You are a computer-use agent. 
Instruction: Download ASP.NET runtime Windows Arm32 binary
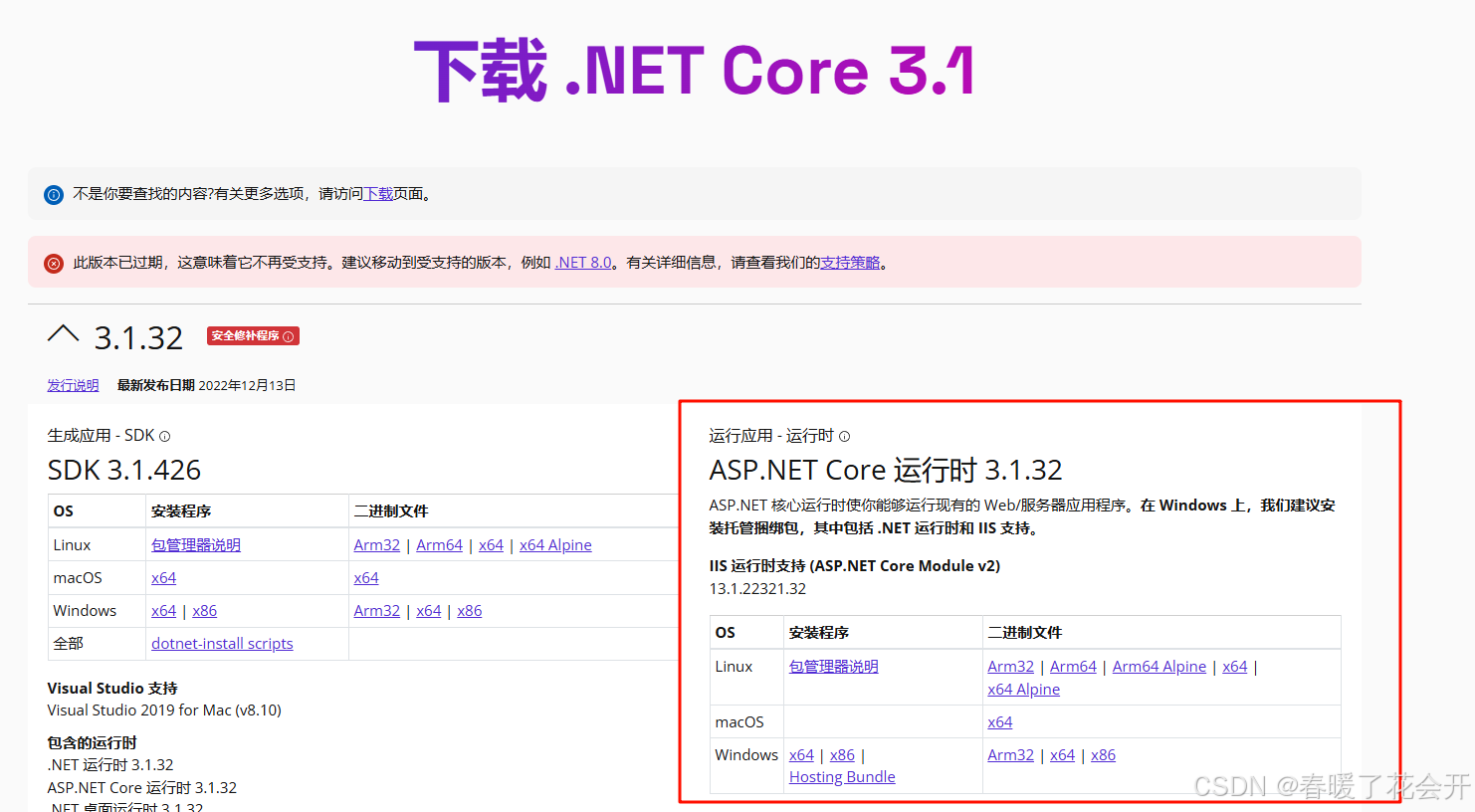(1011, 755)
